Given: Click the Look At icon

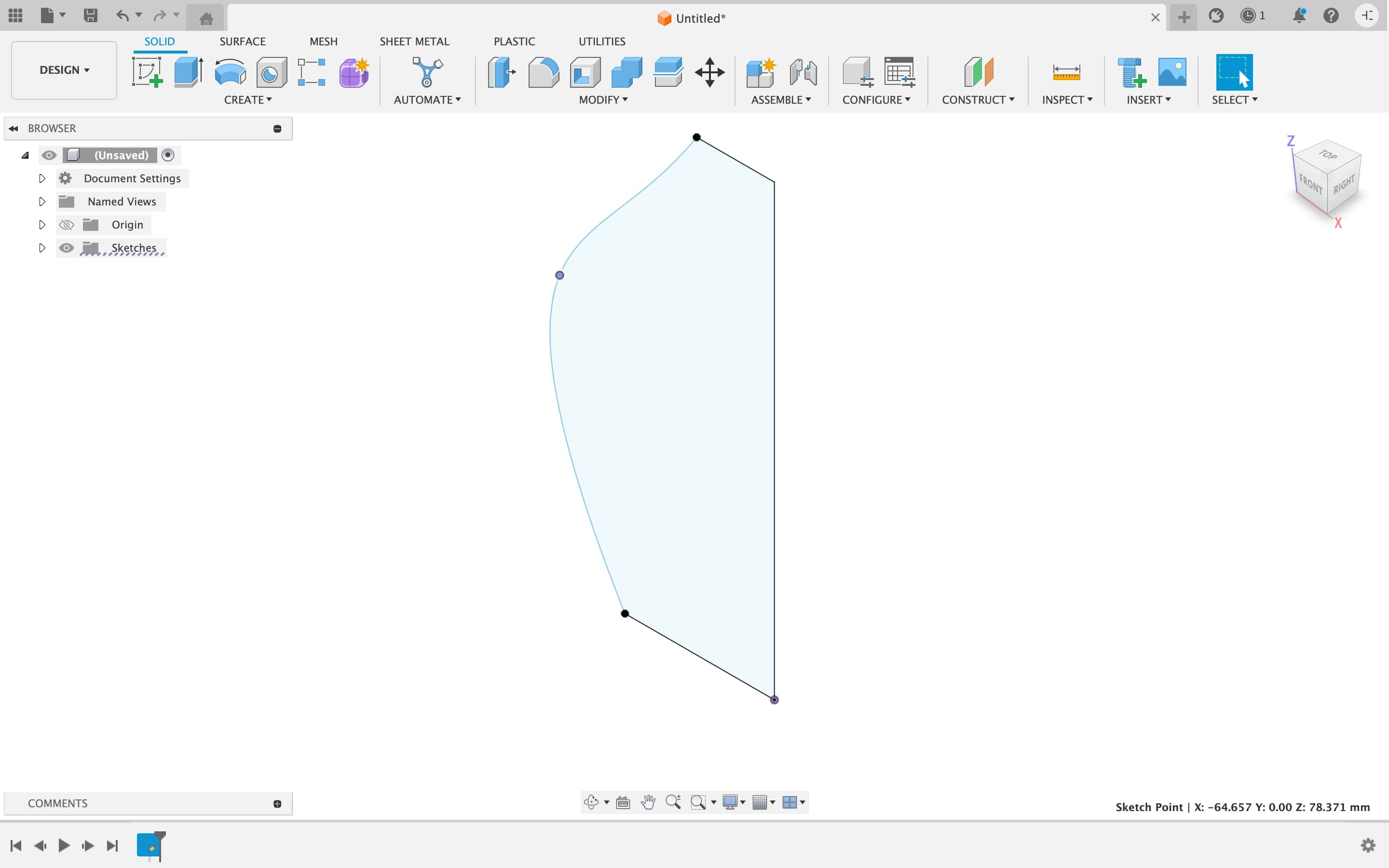Looking at the screenshot, I should tap(623, 802).
